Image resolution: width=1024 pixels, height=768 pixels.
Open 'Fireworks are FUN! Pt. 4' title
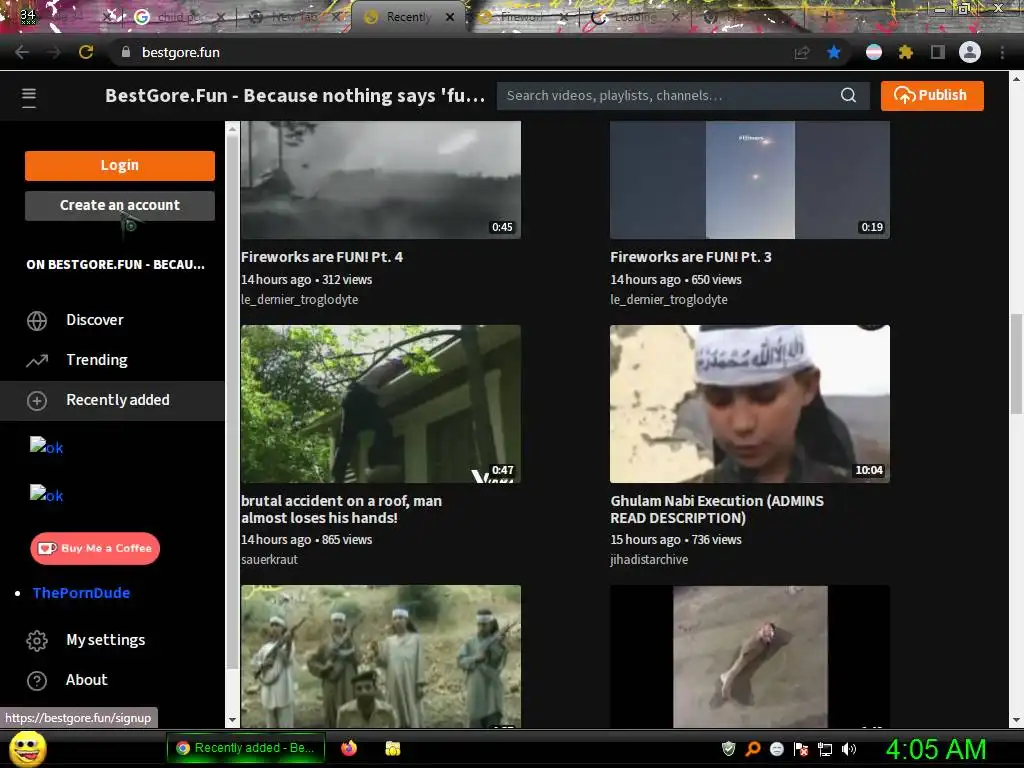321,257
